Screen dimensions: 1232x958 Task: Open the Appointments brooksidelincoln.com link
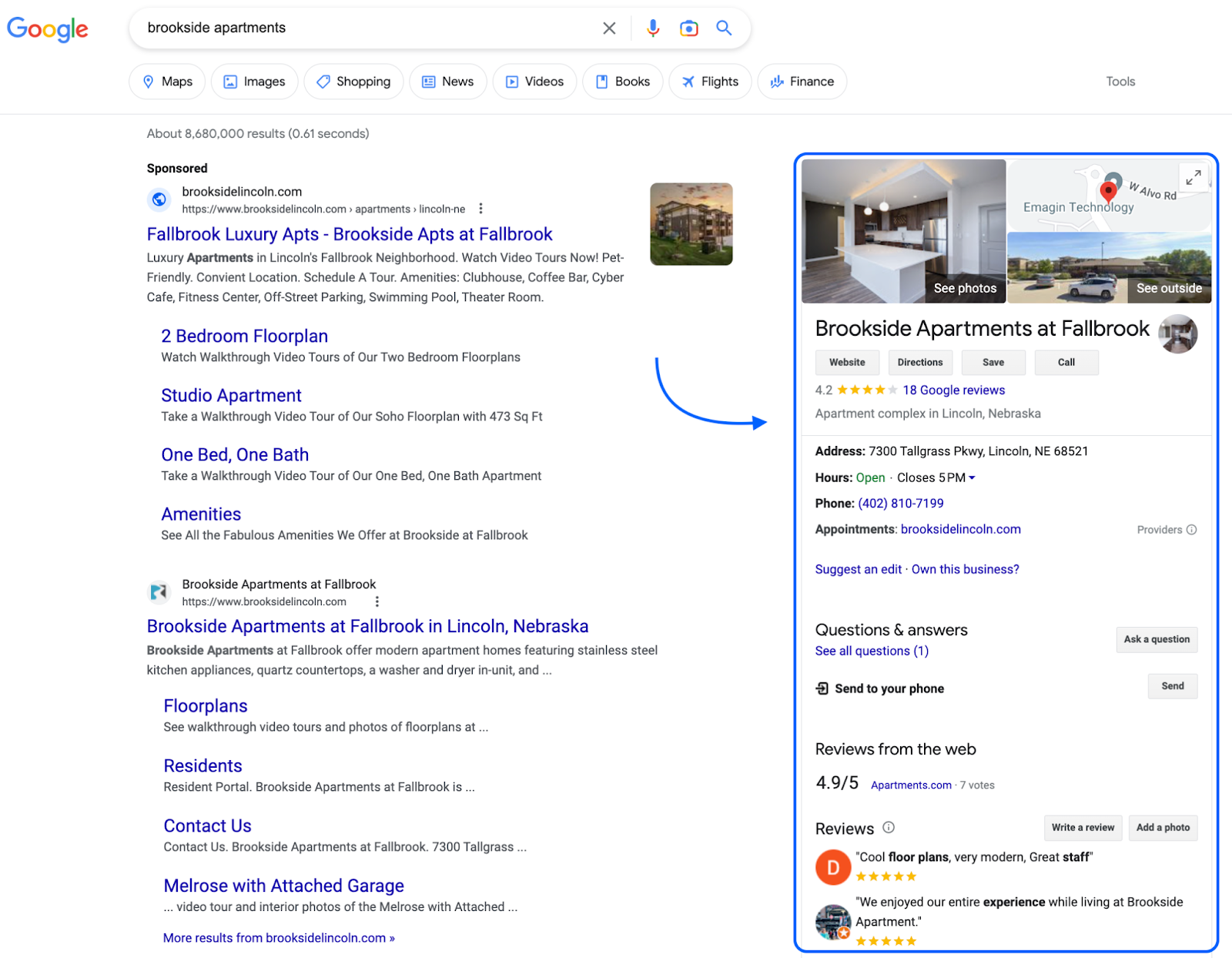coord(961,530)
